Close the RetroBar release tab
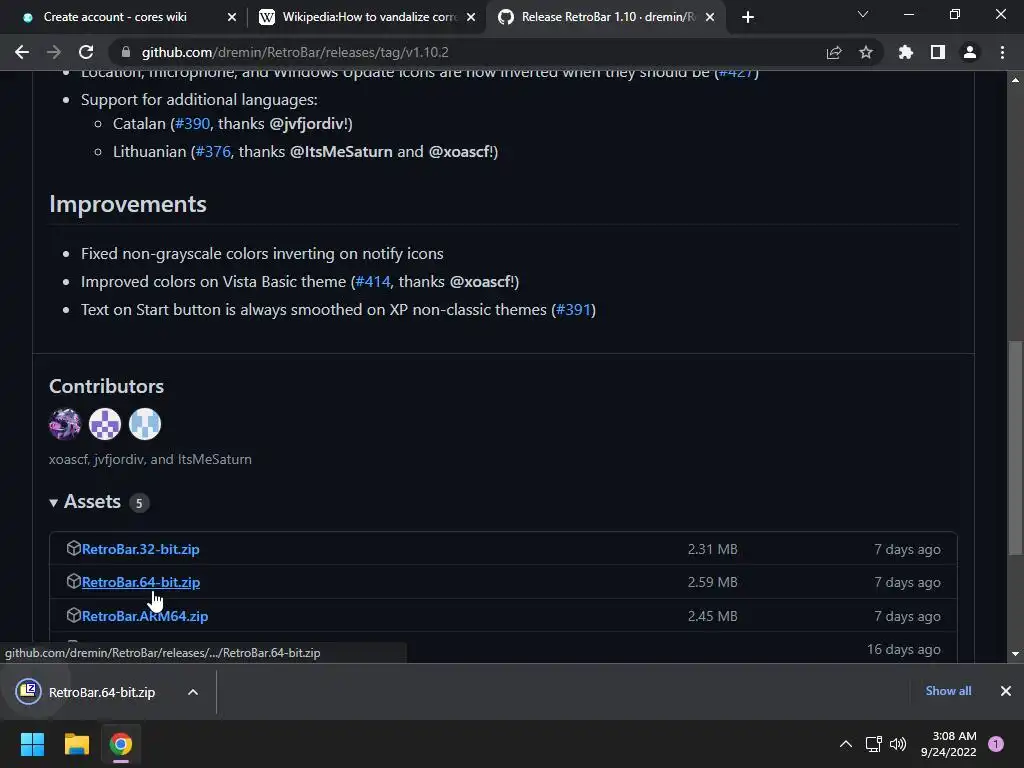 pos(710,17)
